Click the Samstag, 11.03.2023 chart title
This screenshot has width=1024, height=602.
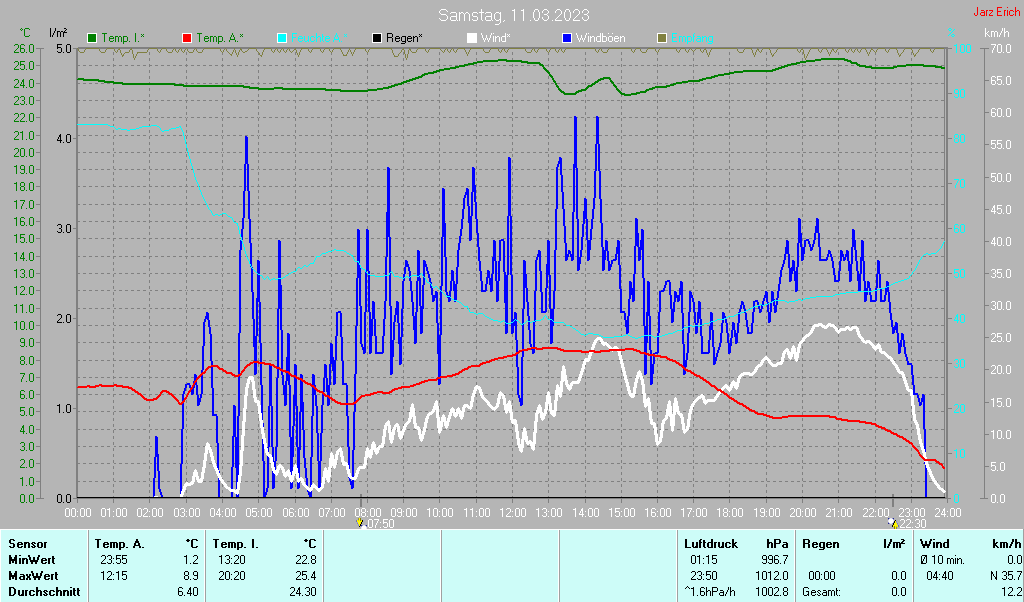[513, 16]
